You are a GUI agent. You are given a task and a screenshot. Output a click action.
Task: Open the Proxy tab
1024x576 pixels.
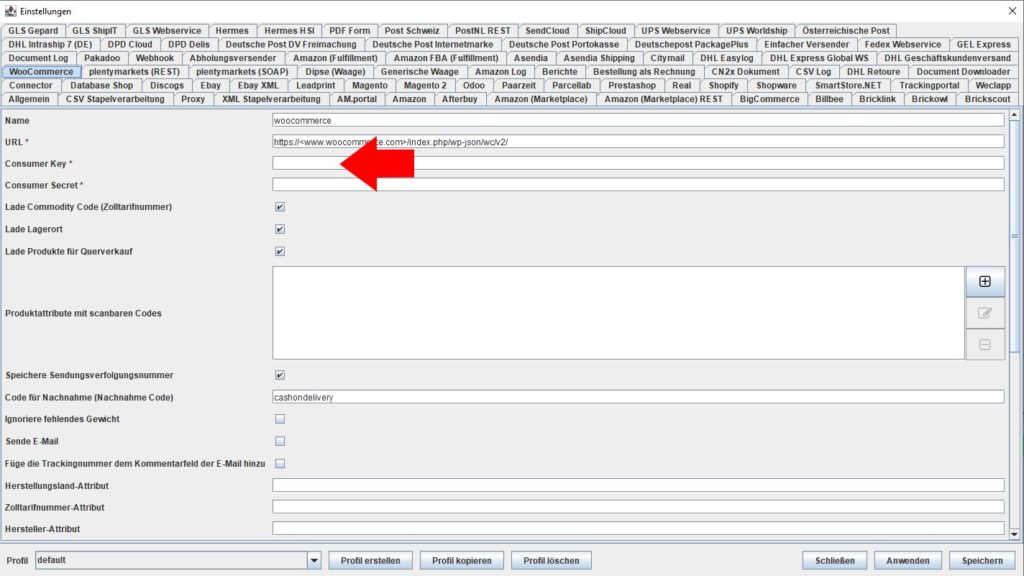(x=193, y=99)
